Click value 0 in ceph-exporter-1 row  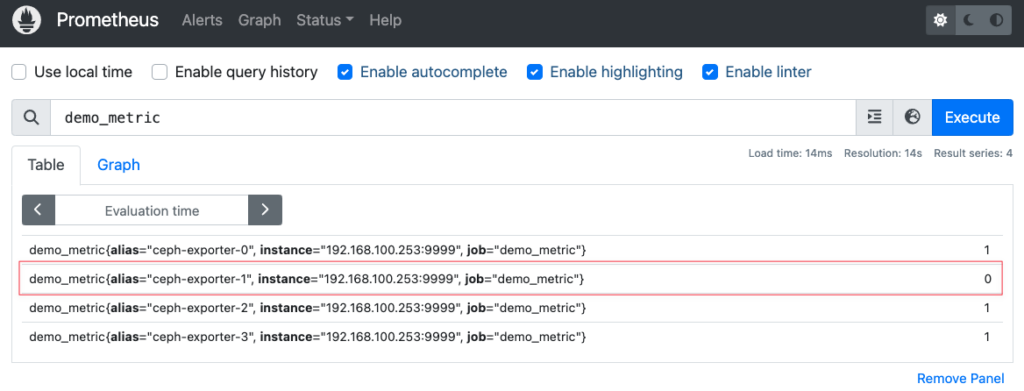point(988,279)
